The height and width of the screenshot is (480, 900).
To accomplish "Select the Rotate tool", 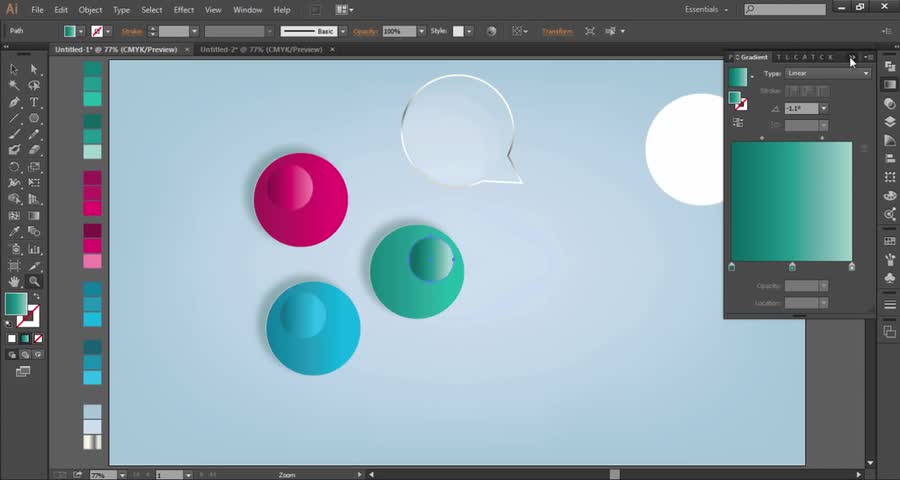I will point(14,167).
